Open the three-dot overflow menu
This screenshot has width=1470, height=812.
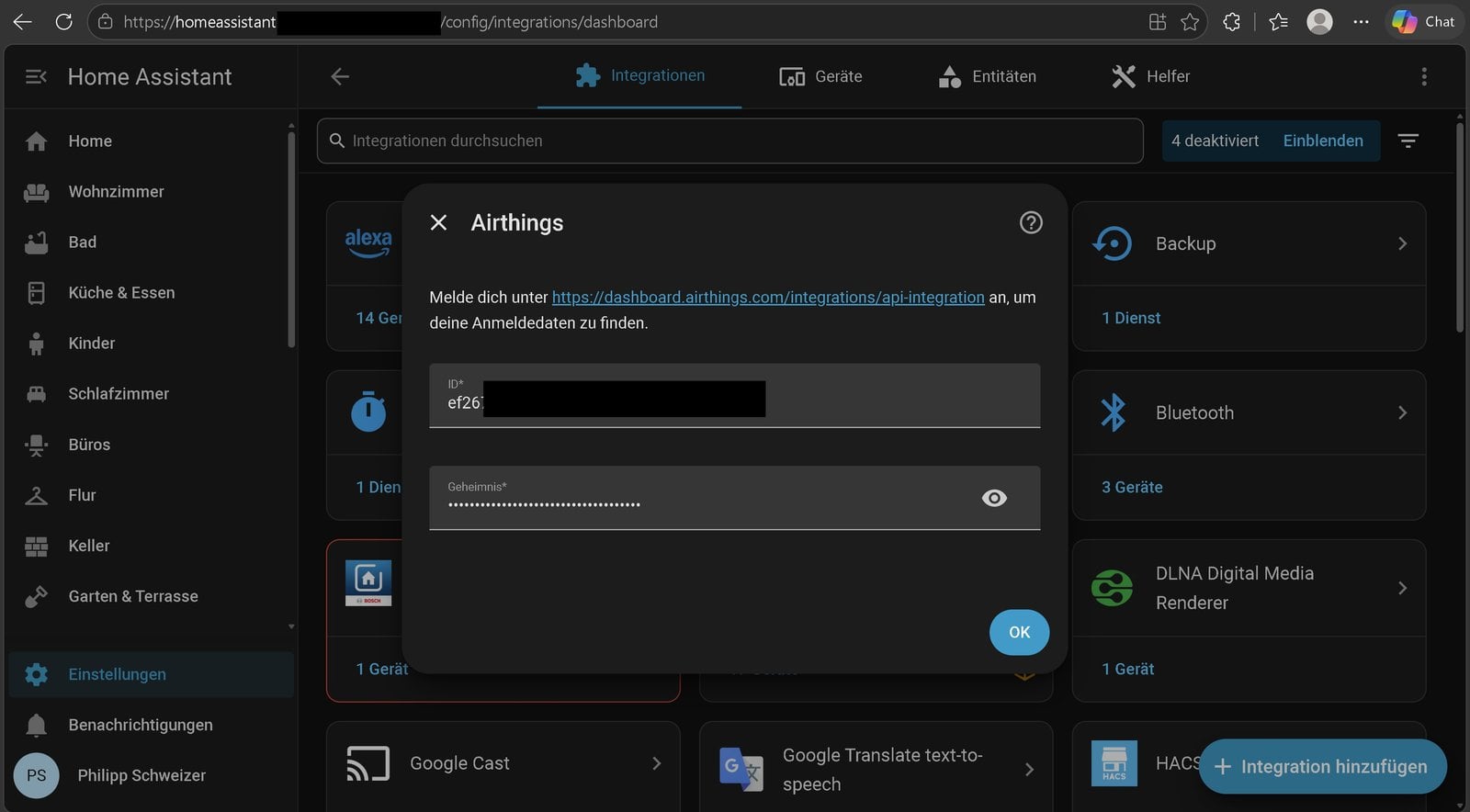(x=1424, y=76)
